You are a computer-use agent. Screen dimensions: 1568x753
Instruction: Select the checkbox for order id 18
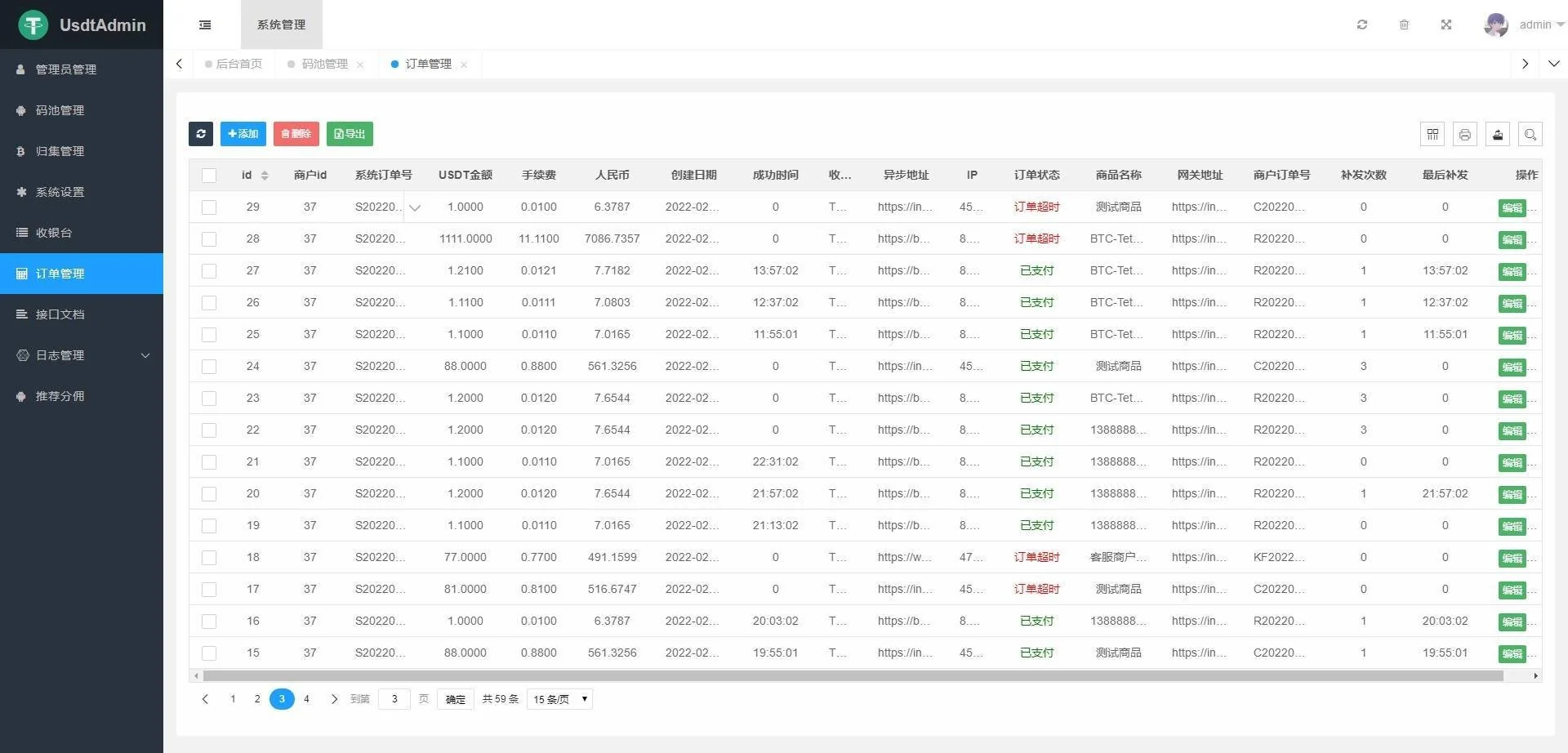coord(208,557)
